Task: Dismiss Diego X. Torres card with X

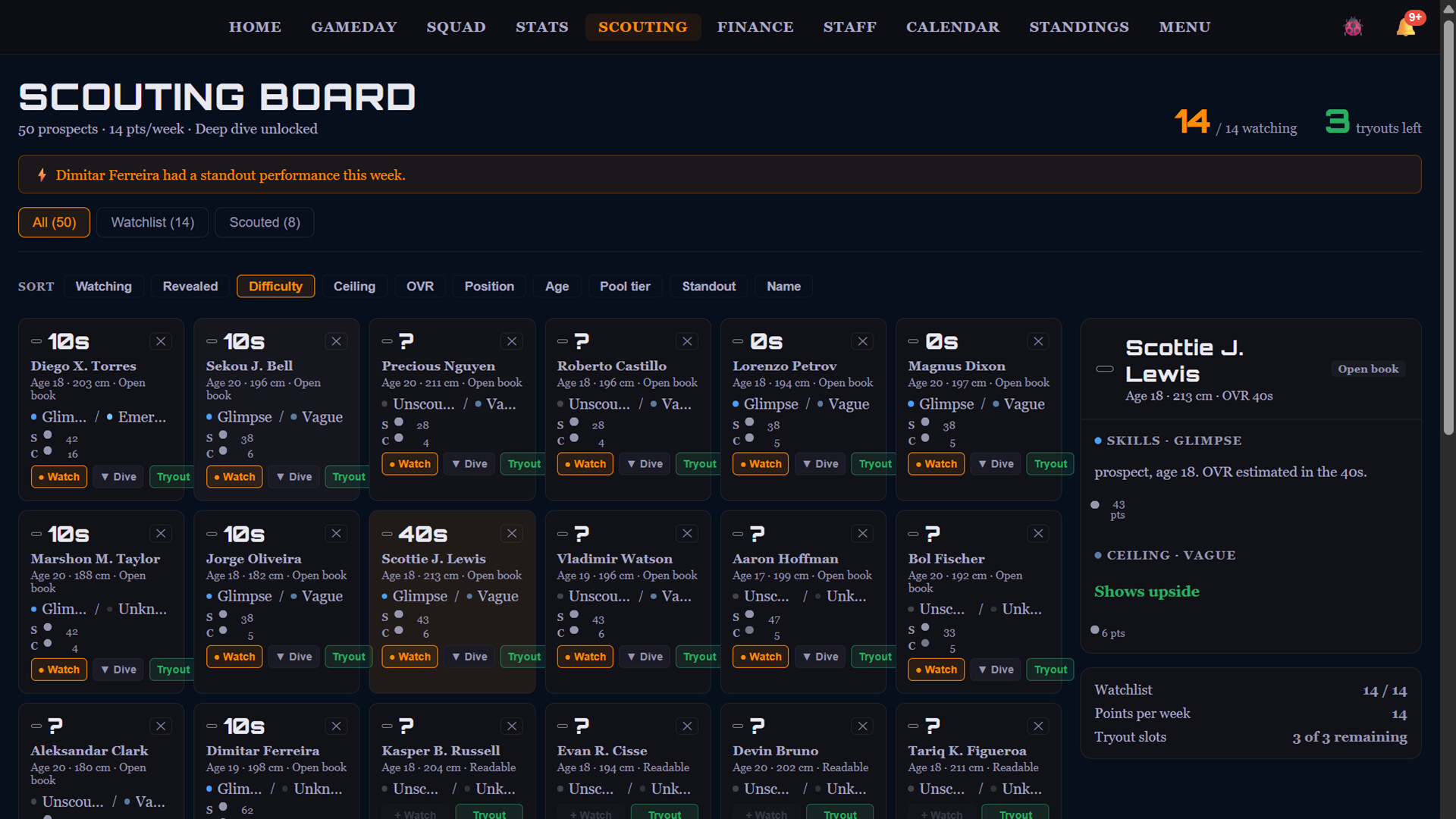Action: pos(161,341)
